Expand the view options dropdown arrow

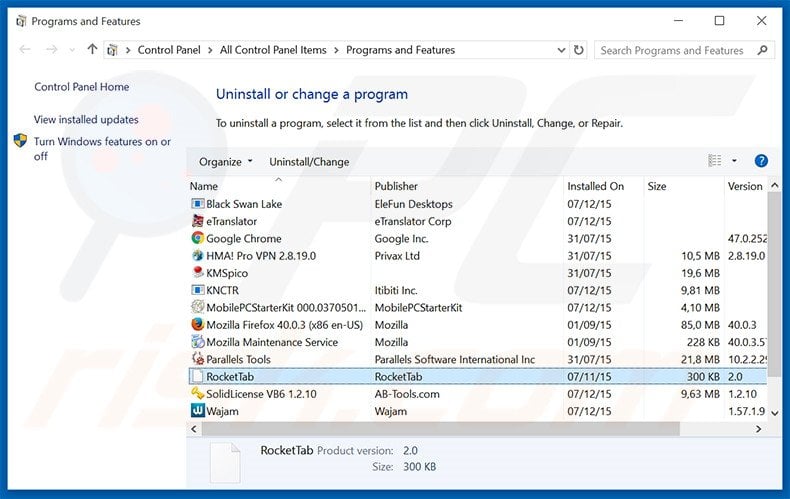click(734, 161)
